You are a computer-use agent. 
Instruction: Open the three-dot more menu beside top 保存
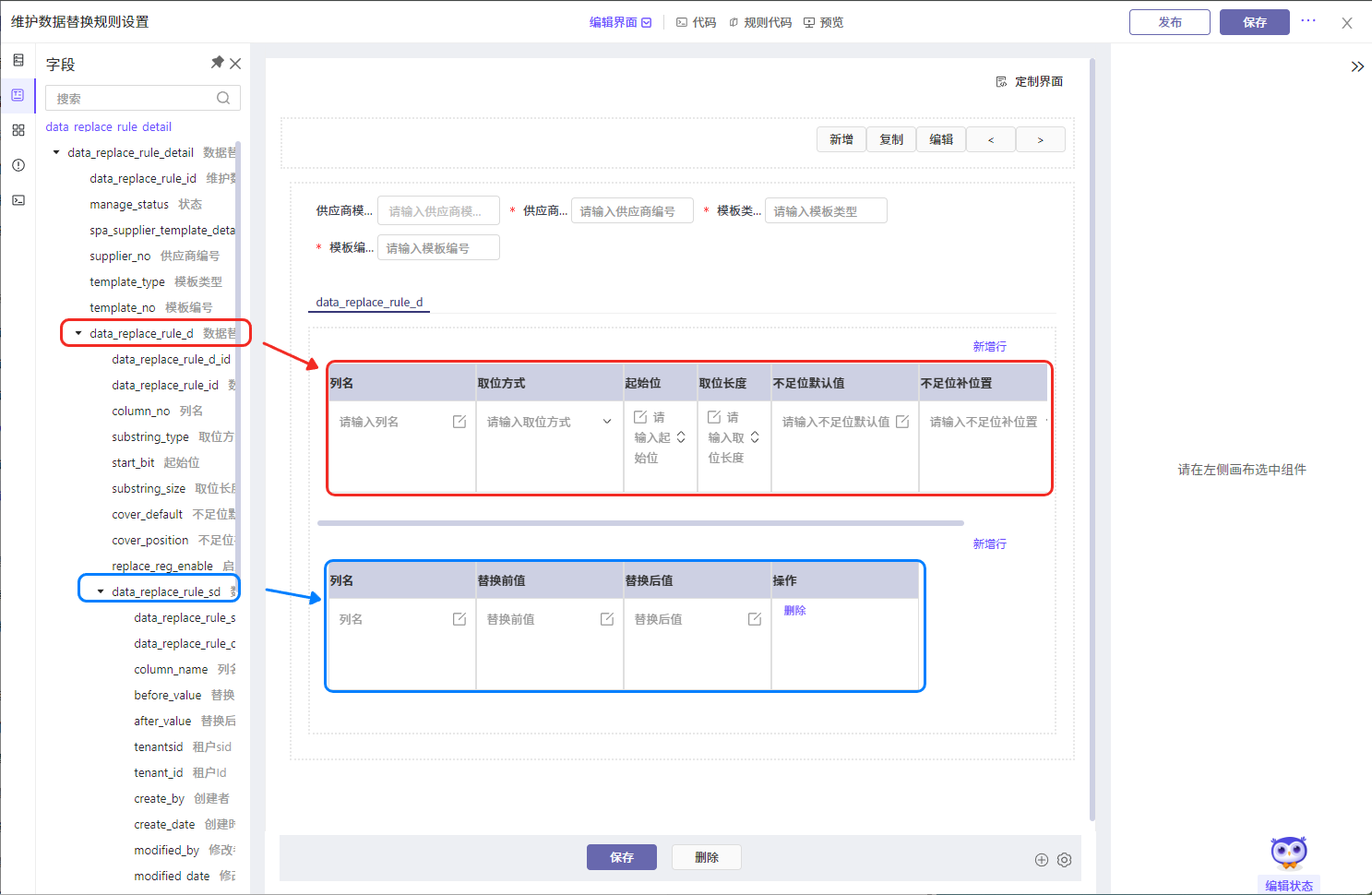1308,20
